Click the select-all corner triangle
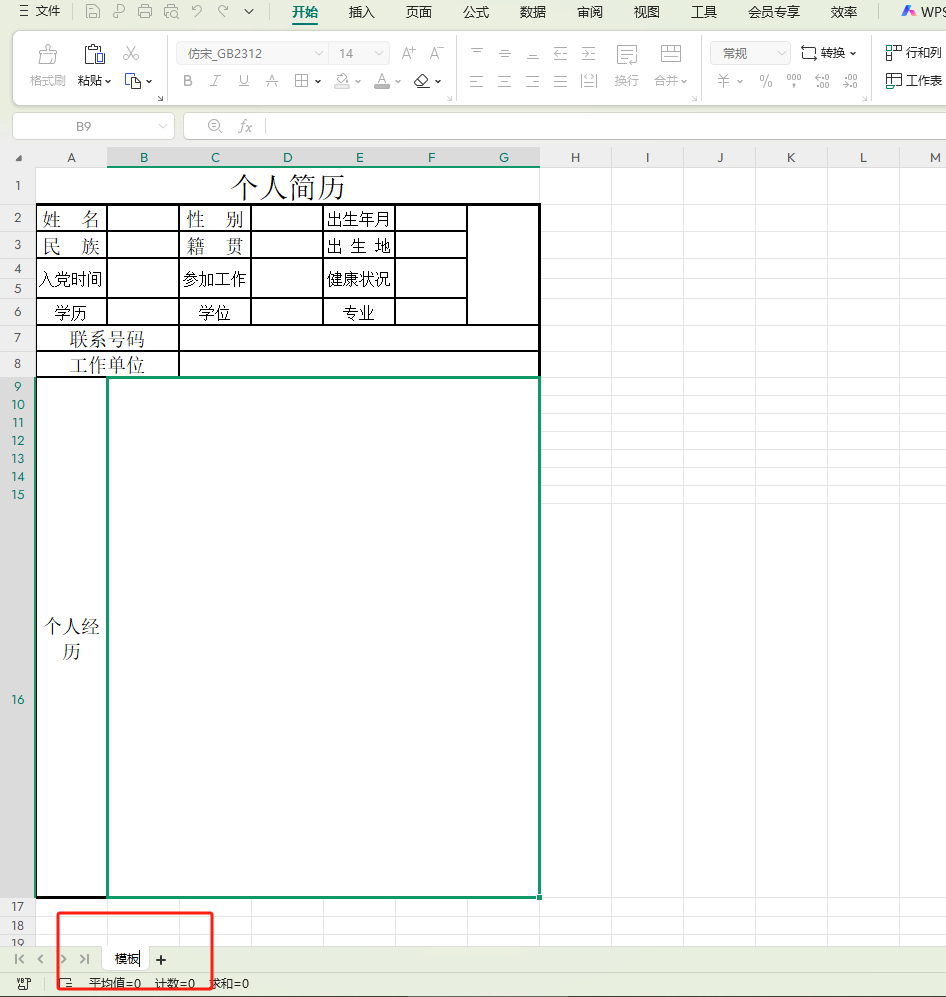The height and width of the screenshot is (997, 946). (x=18, y=158)
